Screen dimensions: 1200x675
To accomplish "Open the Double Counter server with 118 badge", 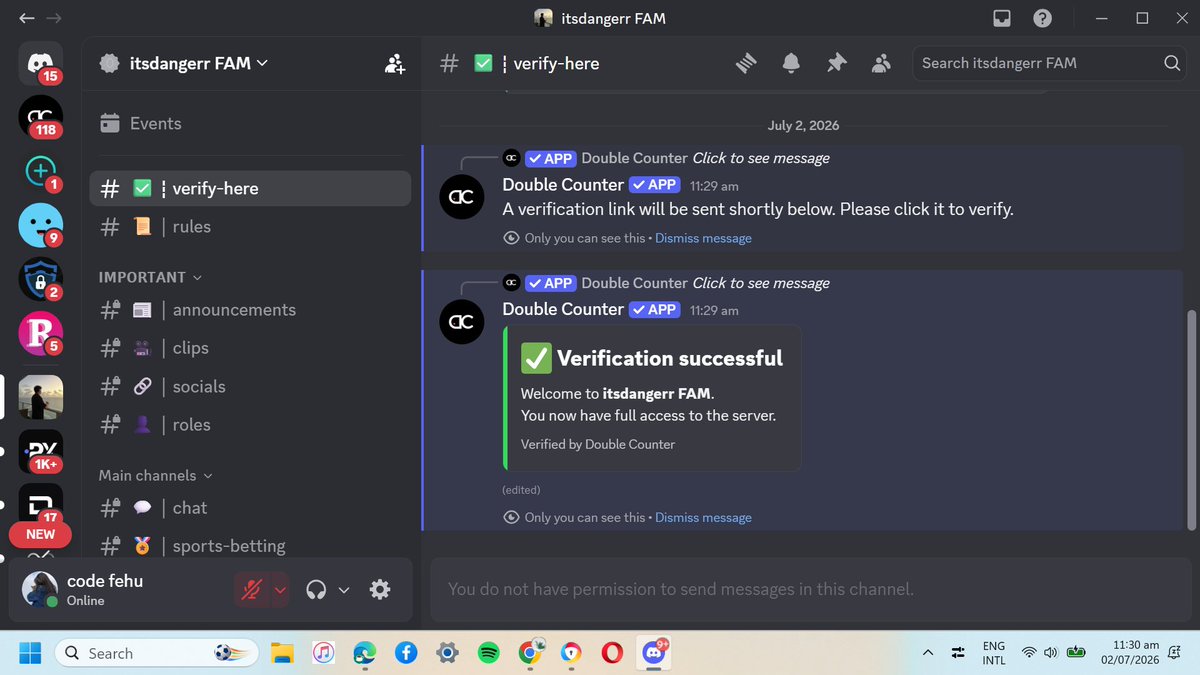I will pos(40,118).
